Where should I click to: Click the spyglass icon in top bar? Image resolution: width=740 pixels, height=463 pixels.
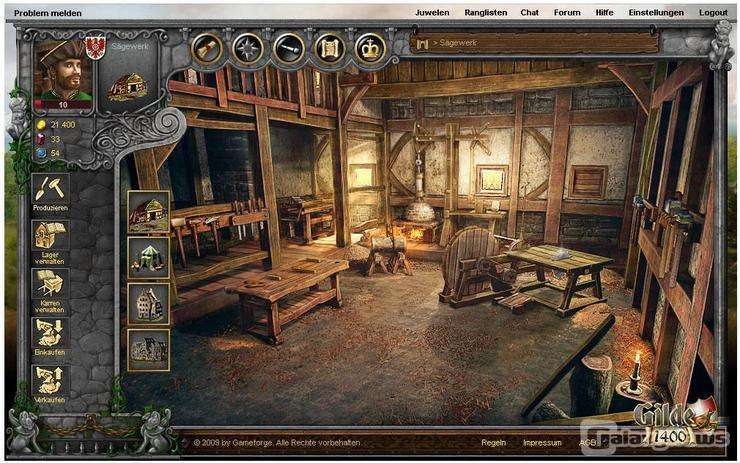(288, 47)
